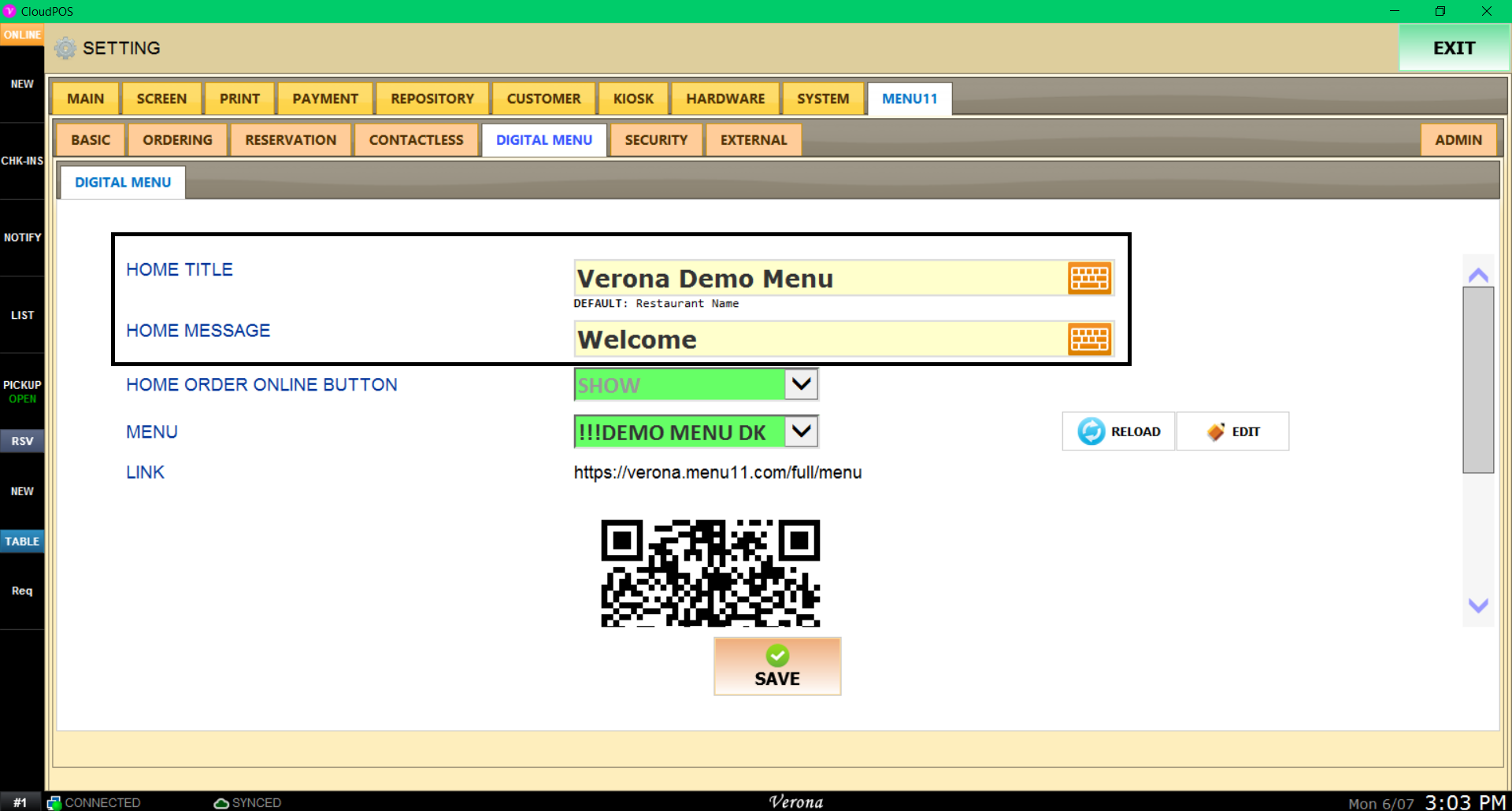Click the Verona brand text in status bar
The width and height of the screenshot is (1512, 811).
pyautogui.click(x=795, y=802)
